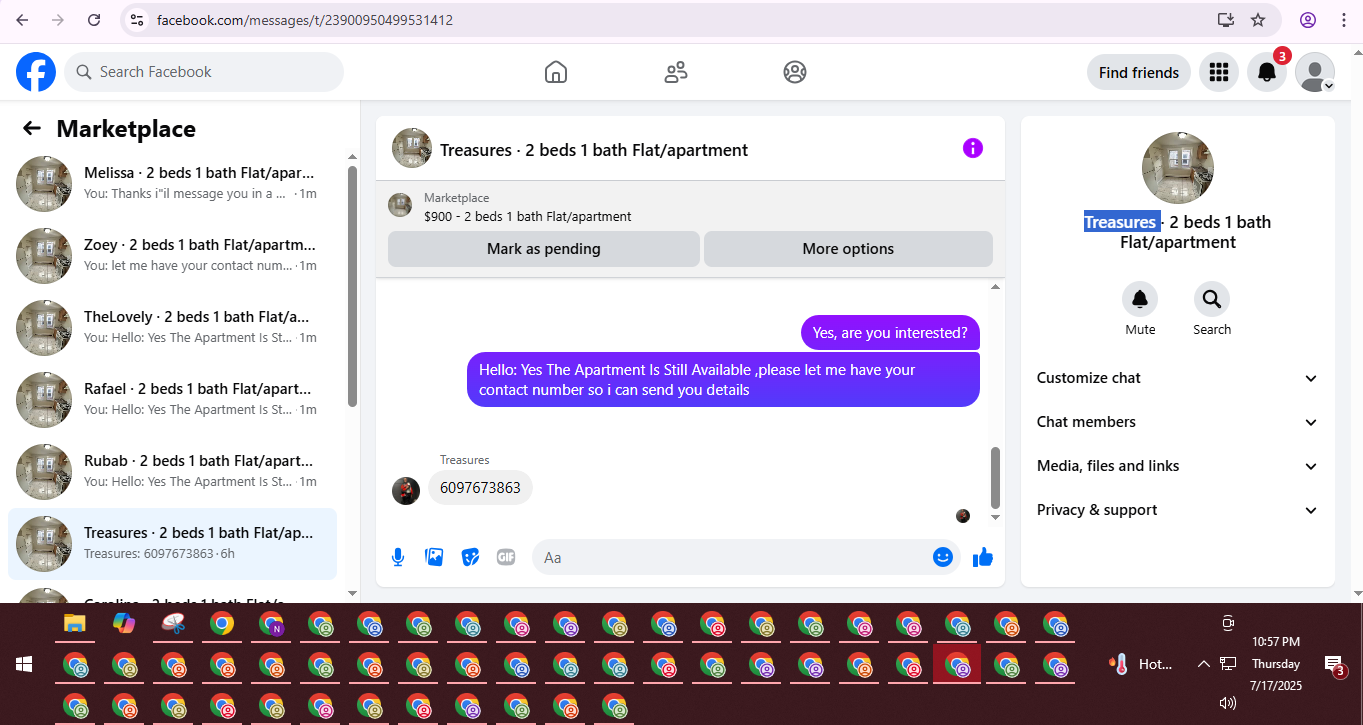Click the Facebook logo
1363x725 pixels.
[36, 72]
